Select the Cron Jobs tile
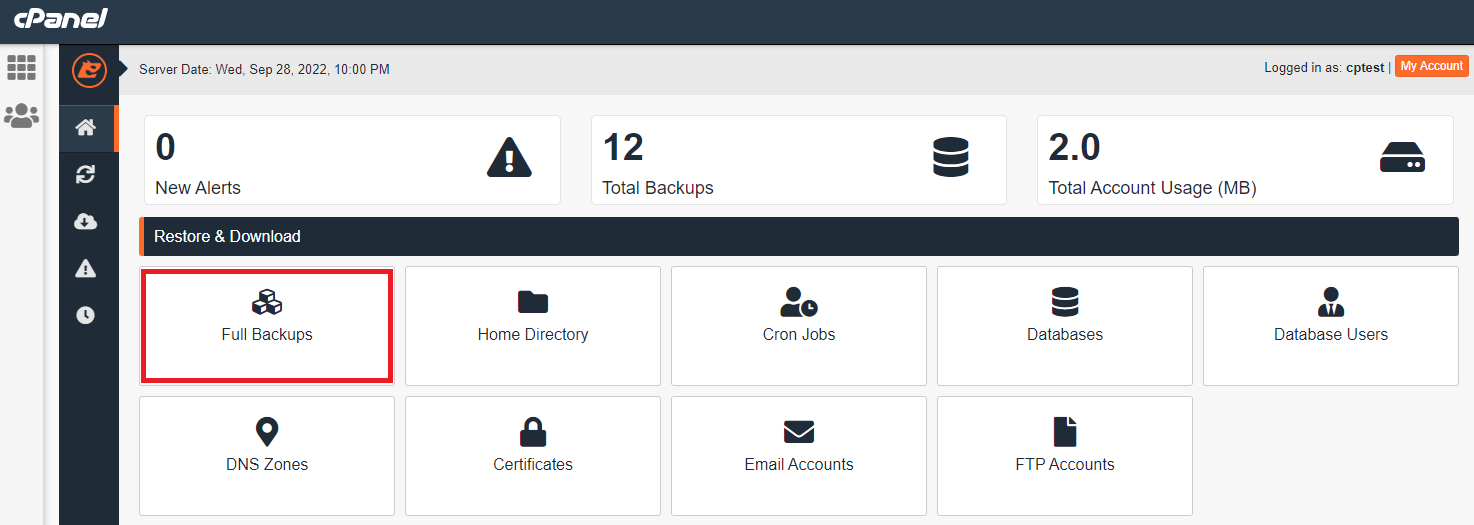Screen dimensions: 1474x525 pyautogui.click(x=798, y=325)
